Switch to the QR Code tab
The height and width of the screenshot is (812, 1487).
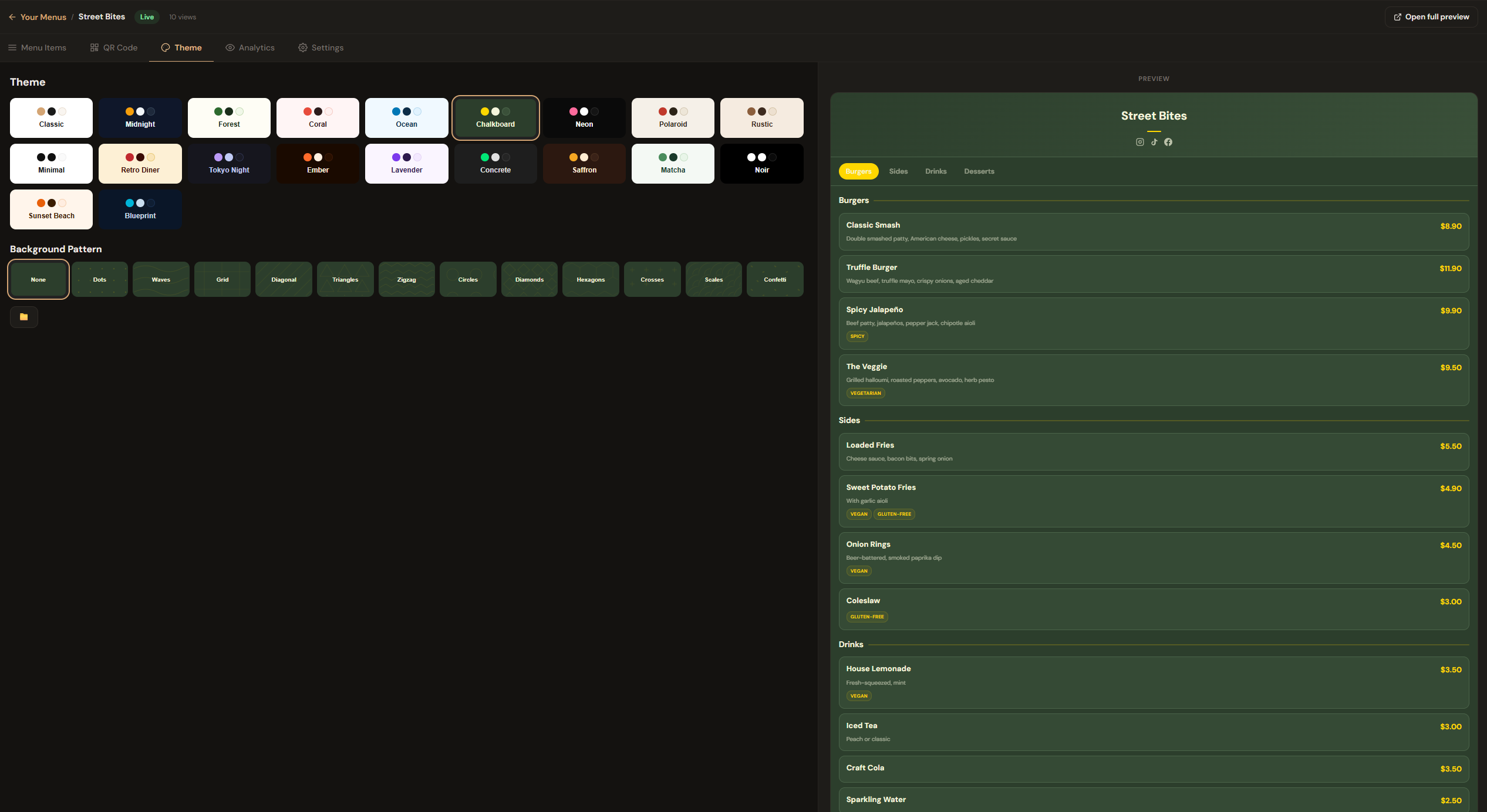(114, 48)
